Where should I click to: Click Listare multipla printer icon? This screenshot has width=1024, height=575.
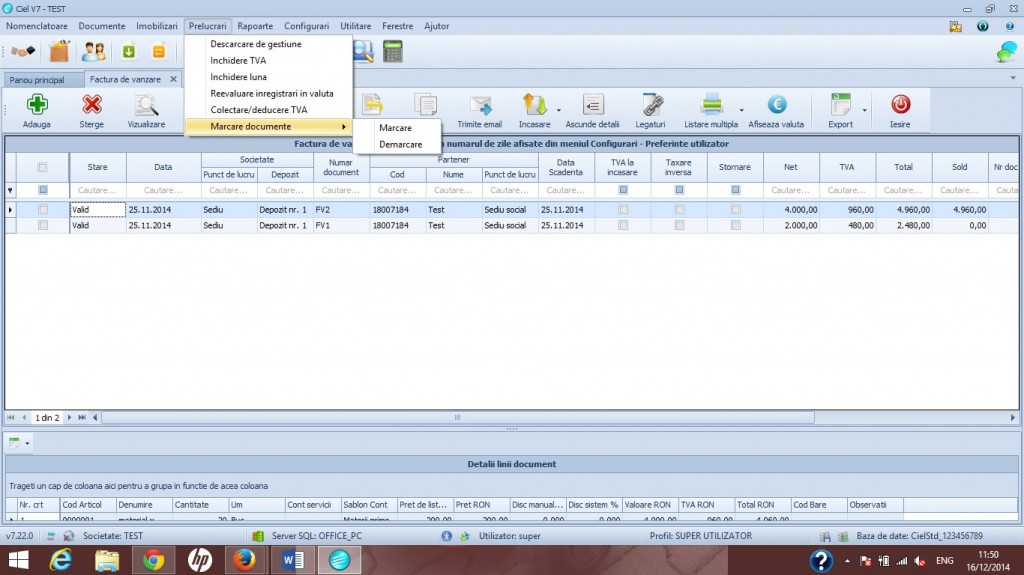(x=711, y=105)
